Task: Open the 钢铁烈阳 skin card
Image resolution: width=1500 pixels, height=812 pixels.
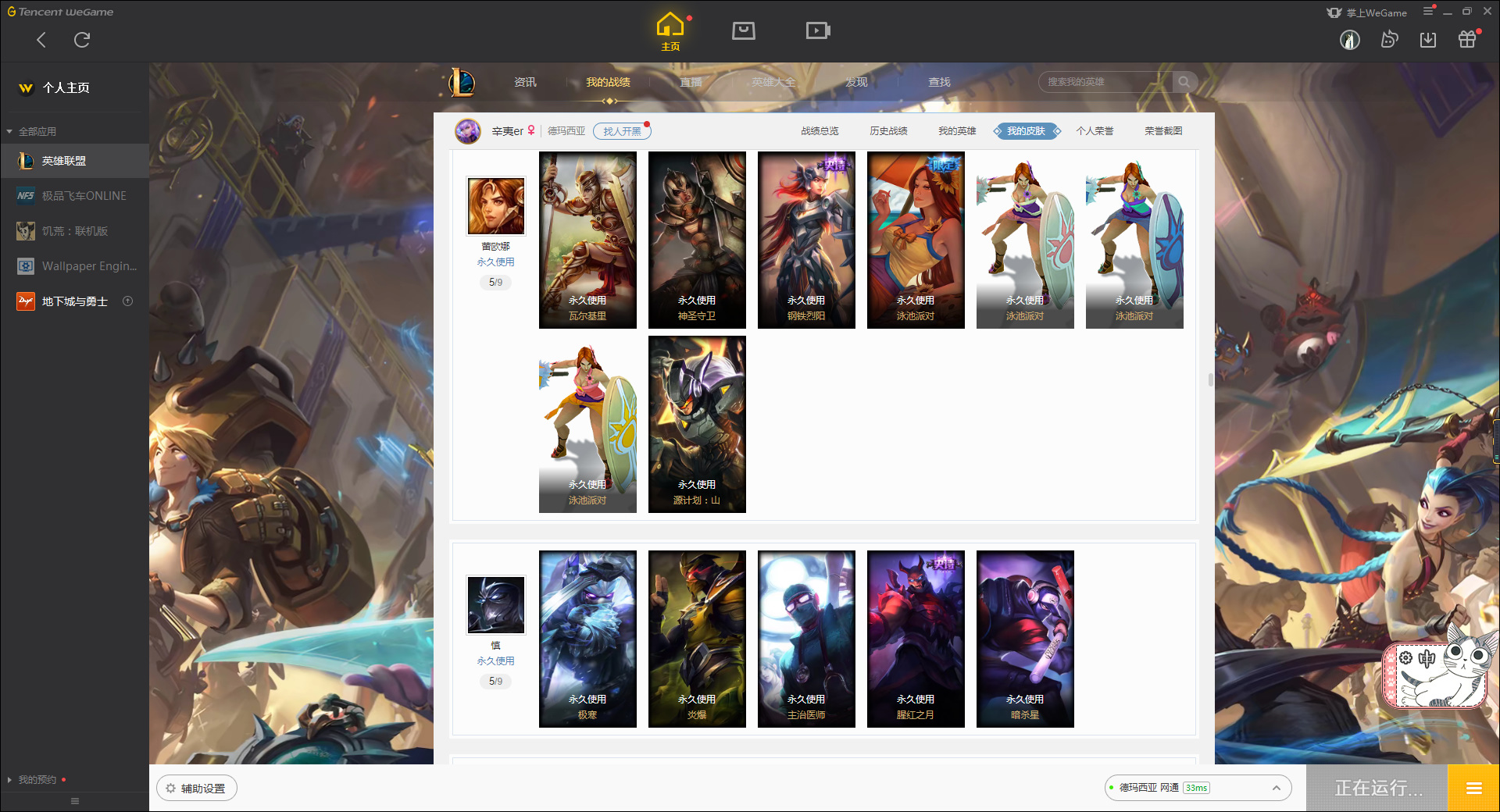Action: coord(806,240)
